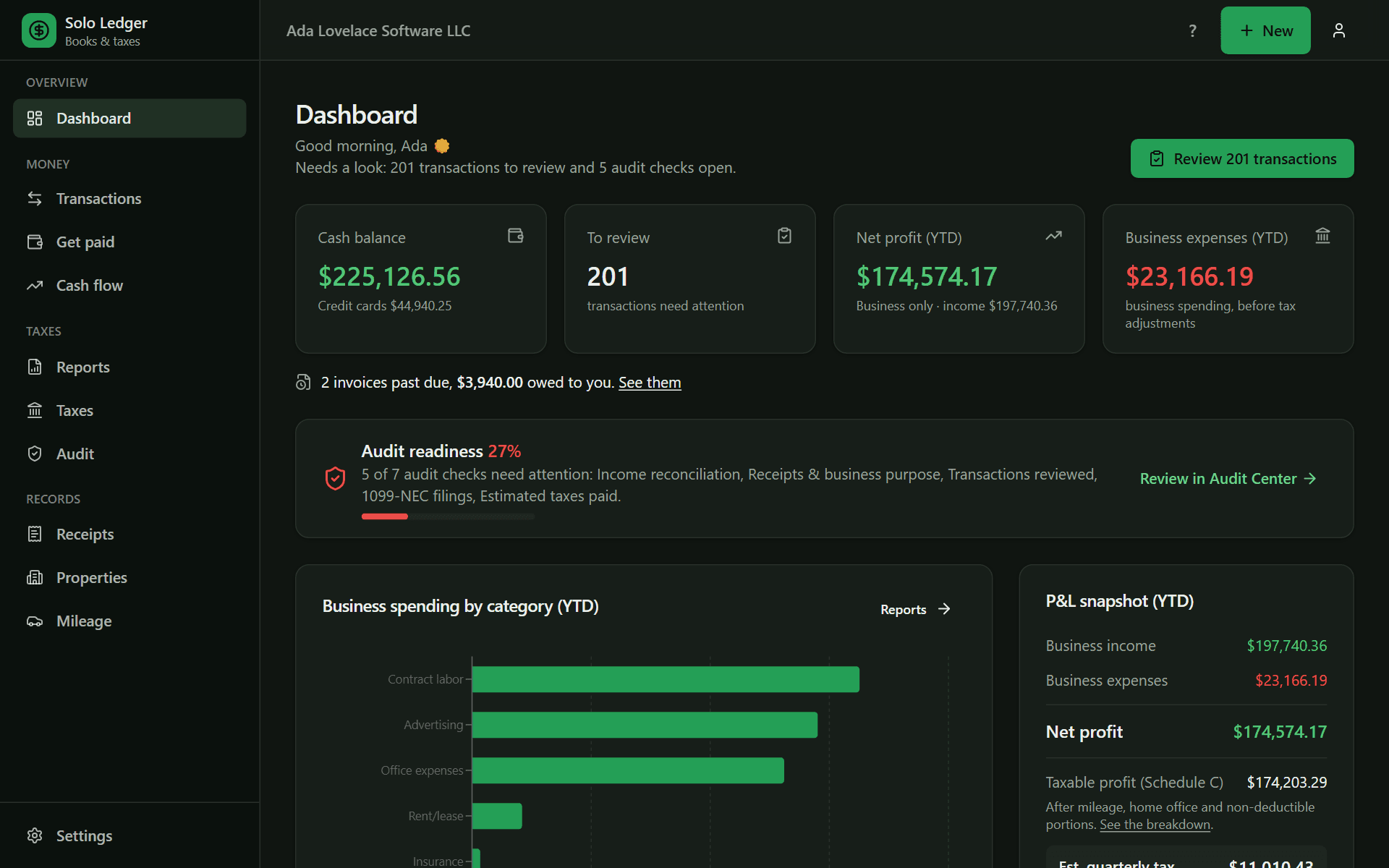Viewport: 1389px width, 868px height.
Task: Click See the breakdown link
Action: [x=1155, y=825]
